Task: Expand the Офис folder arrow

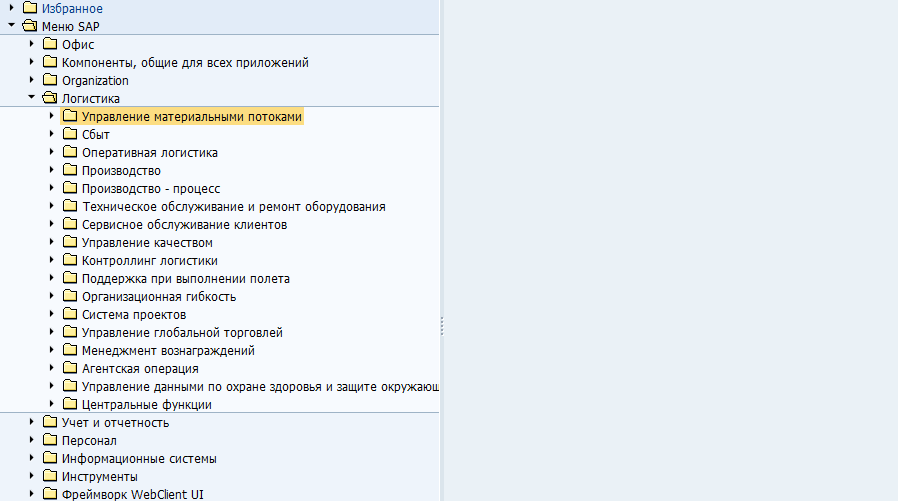Action: pyautogui.click(x=31, y=44)
